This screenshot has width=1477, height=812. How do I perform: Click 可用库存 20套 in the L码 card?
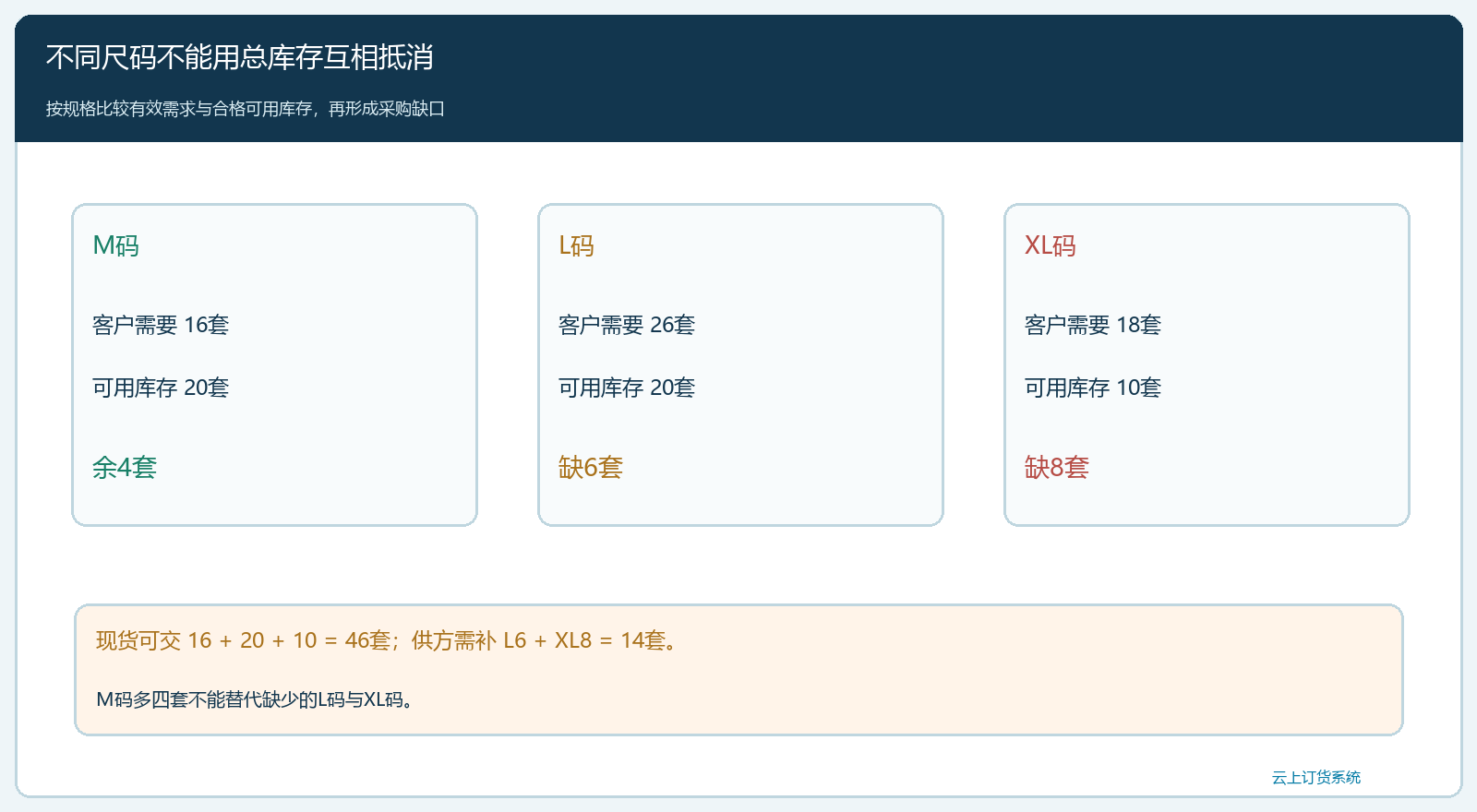pyautogui.click(x=627, y=388)
